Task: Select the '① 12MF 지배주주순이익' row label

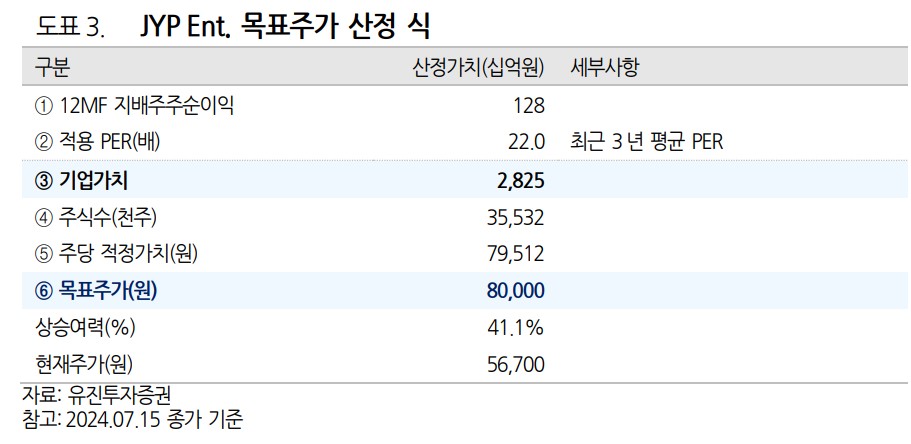Action: pyautogui.click(x=134, y=106)
